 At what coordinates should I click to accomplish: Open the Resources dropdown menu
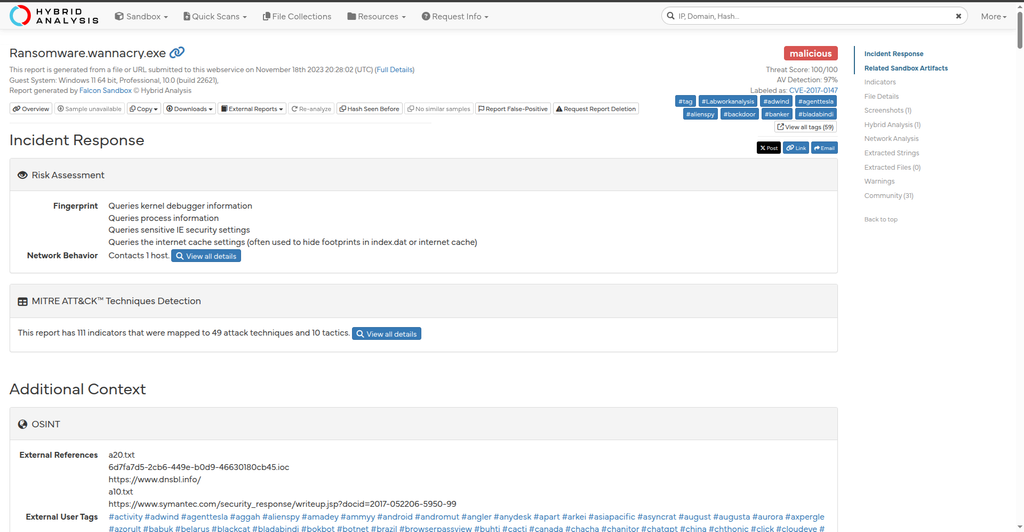tap(376, 16)
